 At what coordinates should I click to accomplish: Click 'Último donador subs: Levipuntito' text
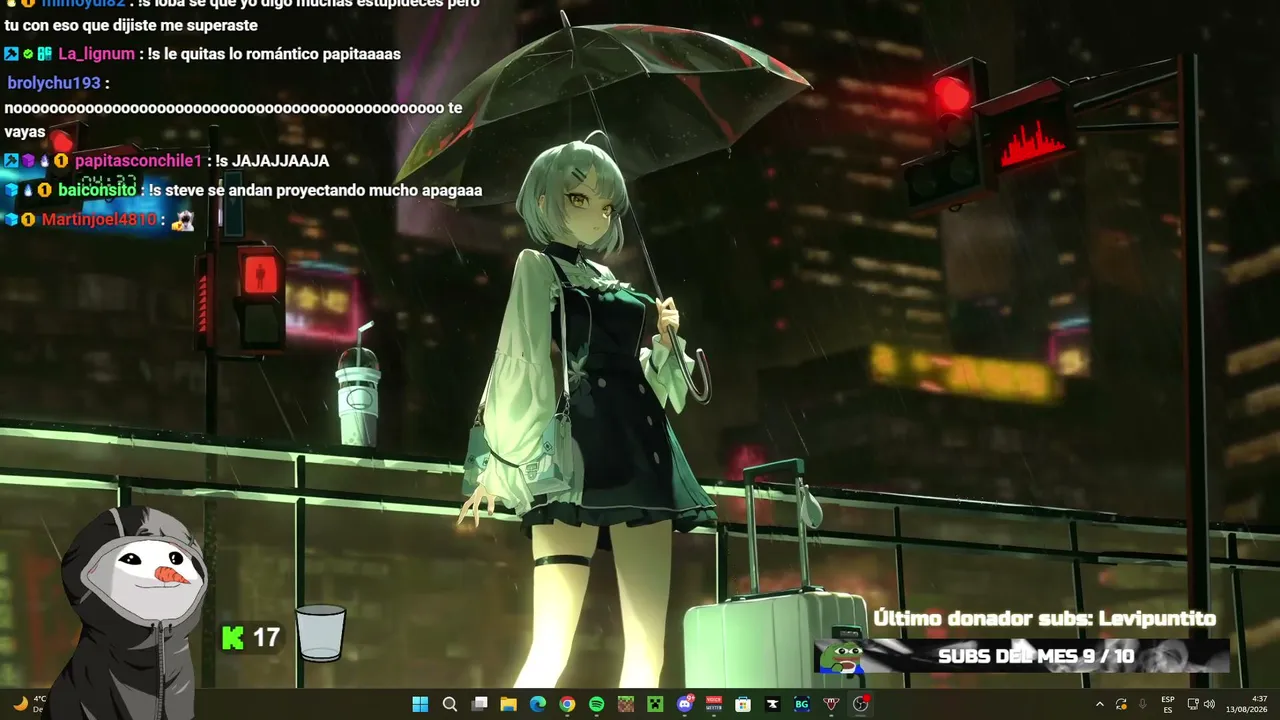click(1045, 619)
